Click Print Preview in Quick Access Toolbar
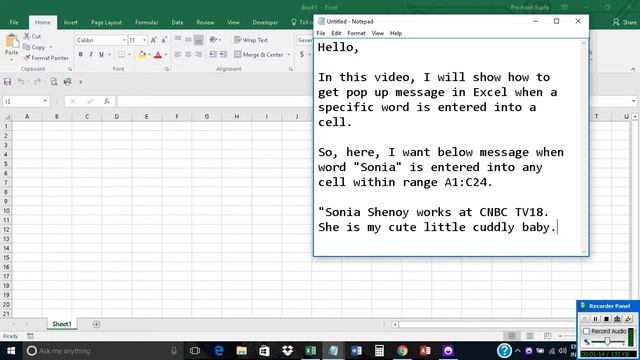The height and width of the screenshot is (360, 640). (53, 82)
